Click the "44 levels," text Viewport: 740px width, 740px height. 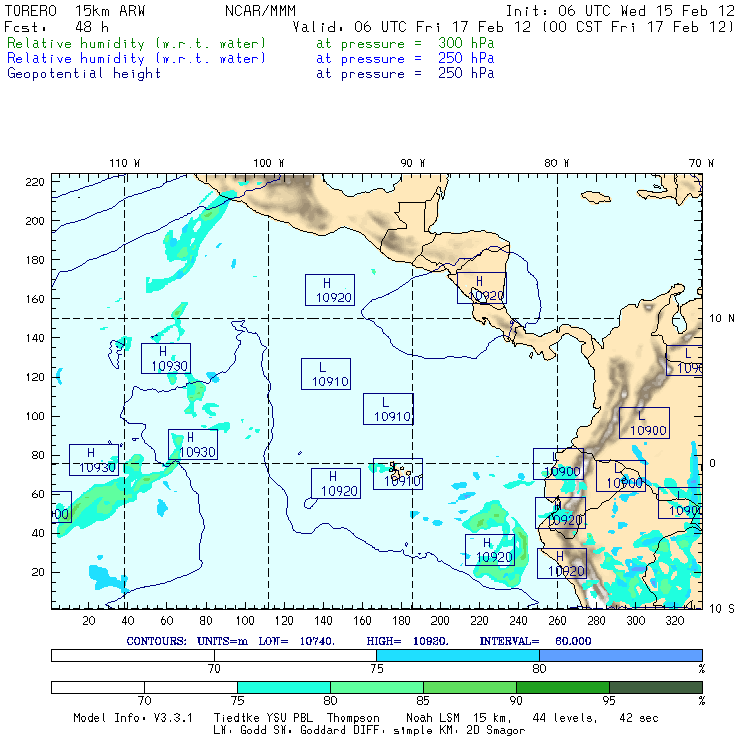(565, 718)
